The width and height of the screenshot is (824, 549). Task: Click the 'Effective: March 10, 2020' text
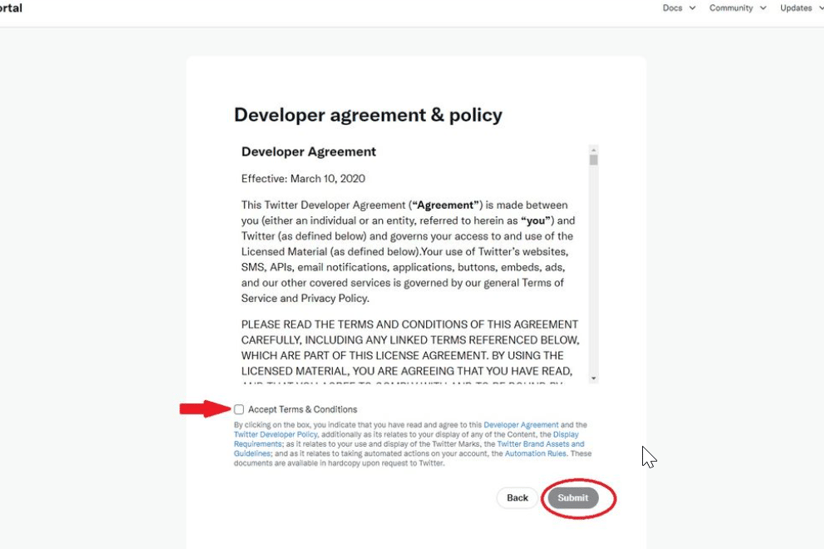pyautogui.click(x=303, y=179)
